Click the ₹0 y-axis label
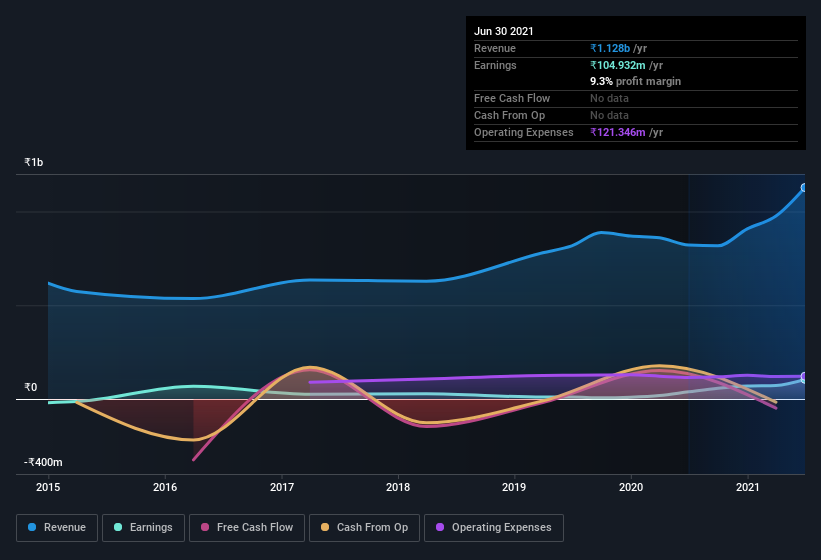821x560 pixels. (x=31, y=387)
